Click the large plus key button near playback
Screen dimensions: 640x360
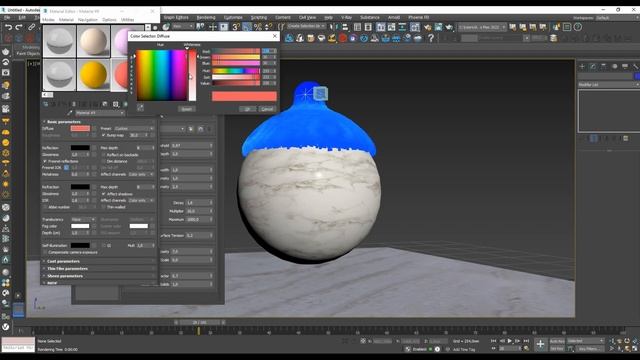click(540, 344)
